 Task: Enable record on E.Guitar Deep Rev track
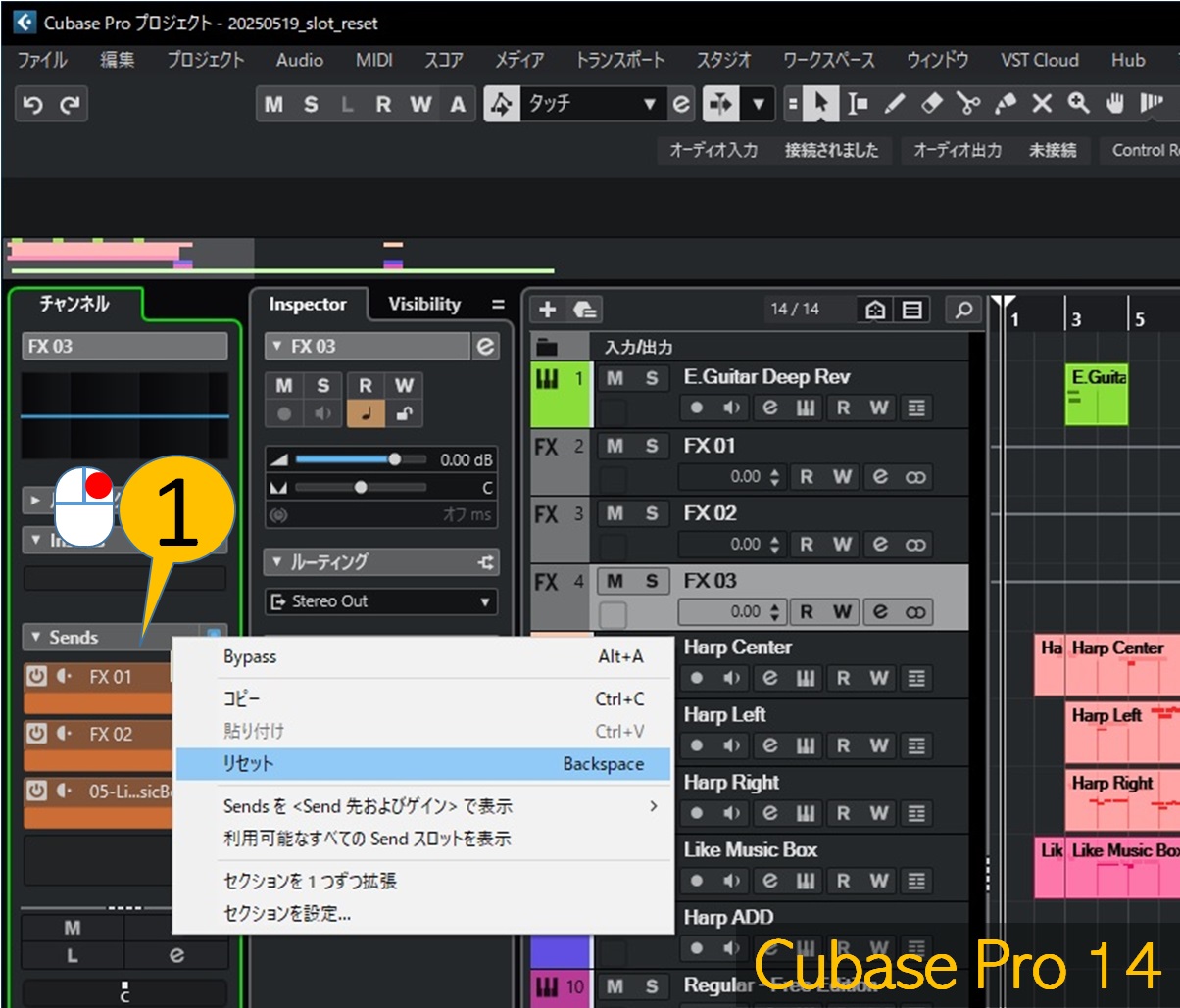click(697, 408)
